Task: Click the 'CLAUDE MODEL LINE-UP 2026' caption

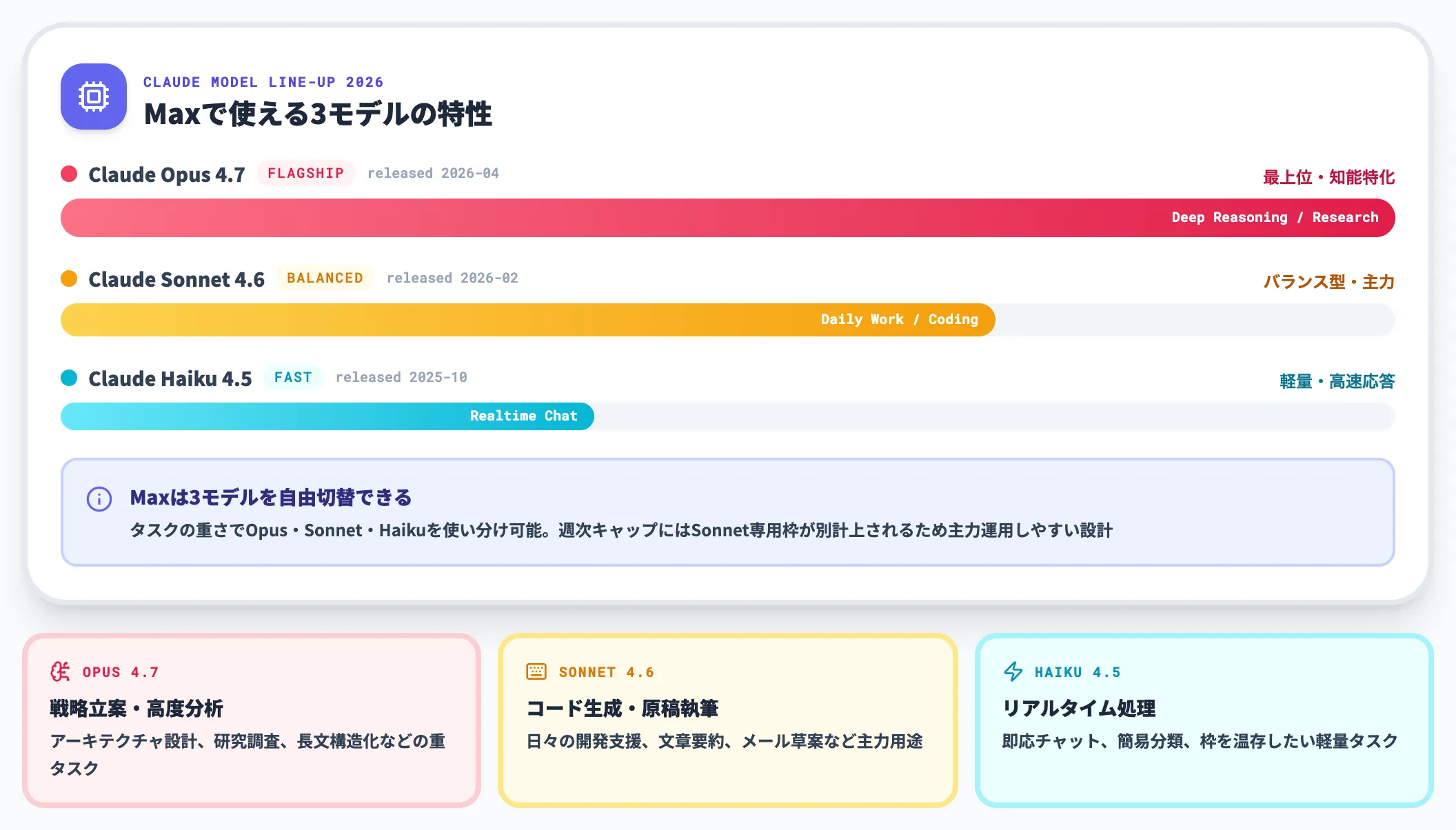Action: (x=263, y=83)
